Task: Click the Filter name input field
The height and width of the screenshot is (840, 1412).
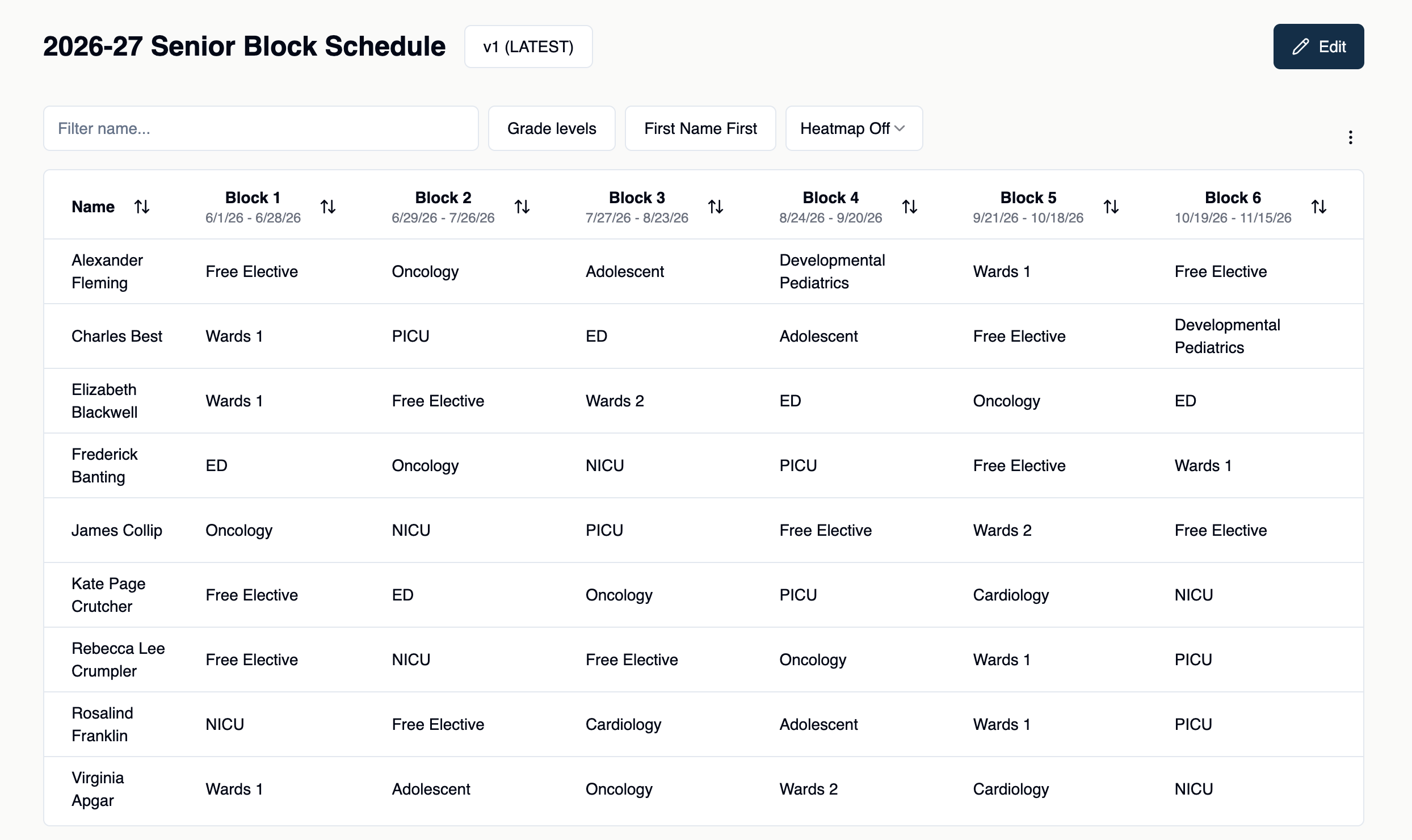Action: coord(260,128)
